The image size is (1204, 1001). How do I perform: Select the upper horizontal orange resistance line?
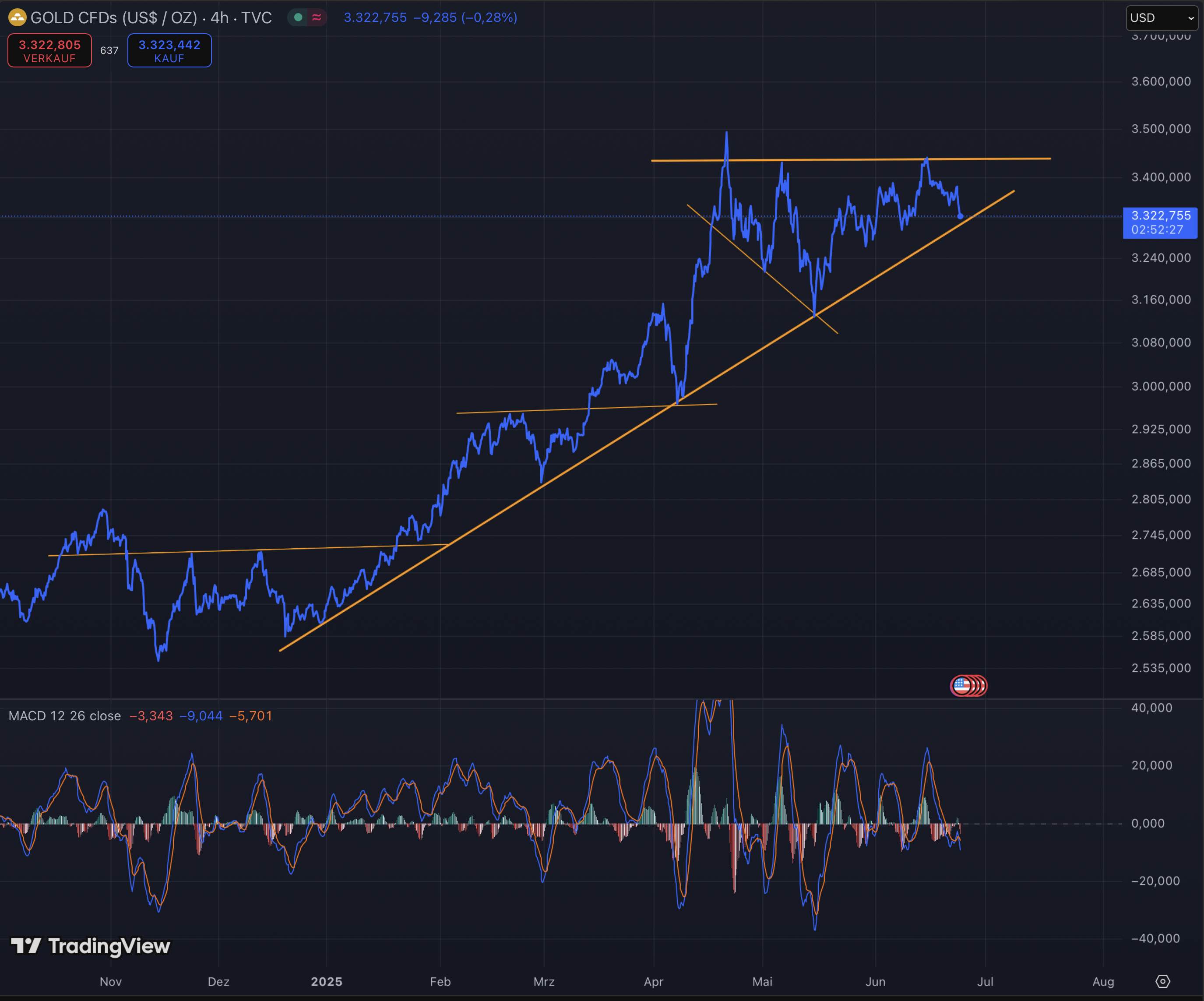(x=860, y=159)
